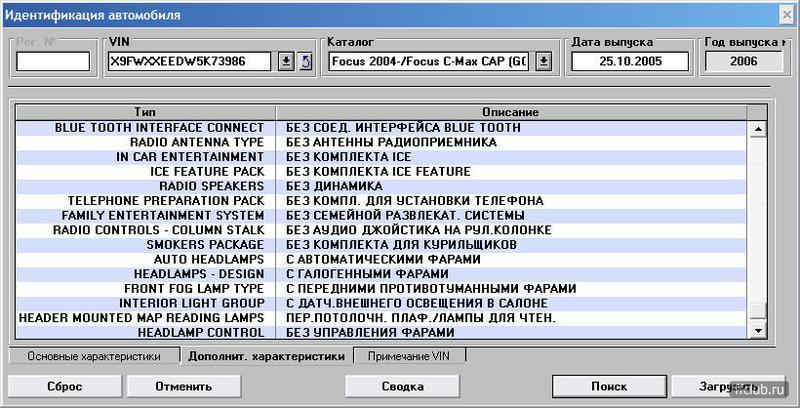The height and width of the screenshot is (408, 800).
Task: Click description С АВТОМАТИЧЕСКИМИ ФАРАМИ
Action: (383, 260)
